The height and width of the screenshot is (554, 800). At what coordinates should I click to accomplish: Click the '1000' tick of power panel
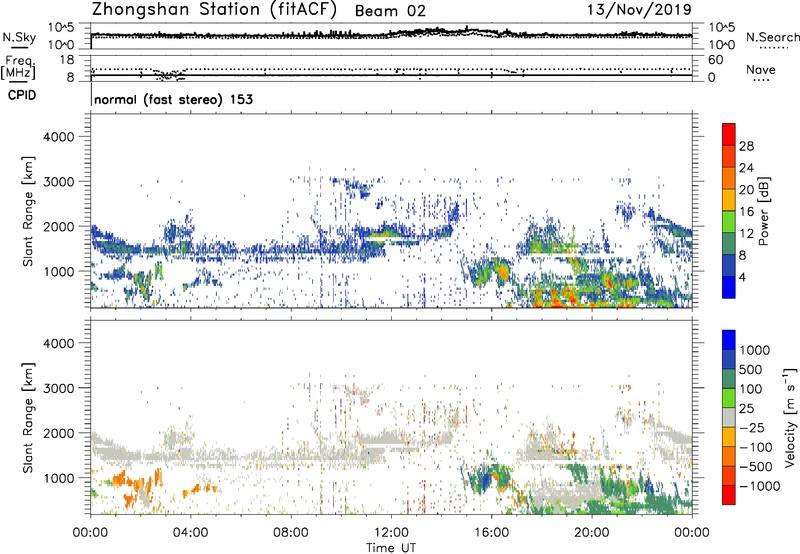click(58, 271)
